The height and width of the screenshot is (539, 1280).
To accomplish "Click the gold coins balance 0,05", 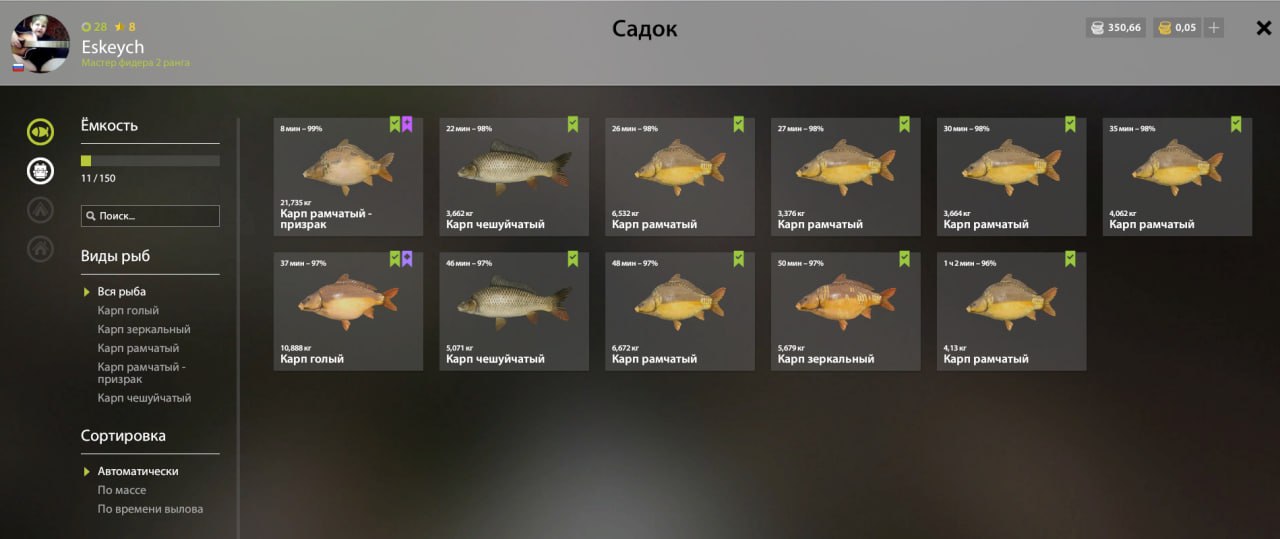I will 1177,28.
